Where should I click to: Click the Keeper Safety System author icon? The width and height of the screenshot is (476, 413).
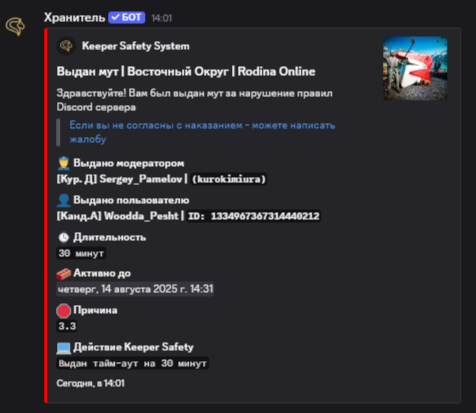66,46
